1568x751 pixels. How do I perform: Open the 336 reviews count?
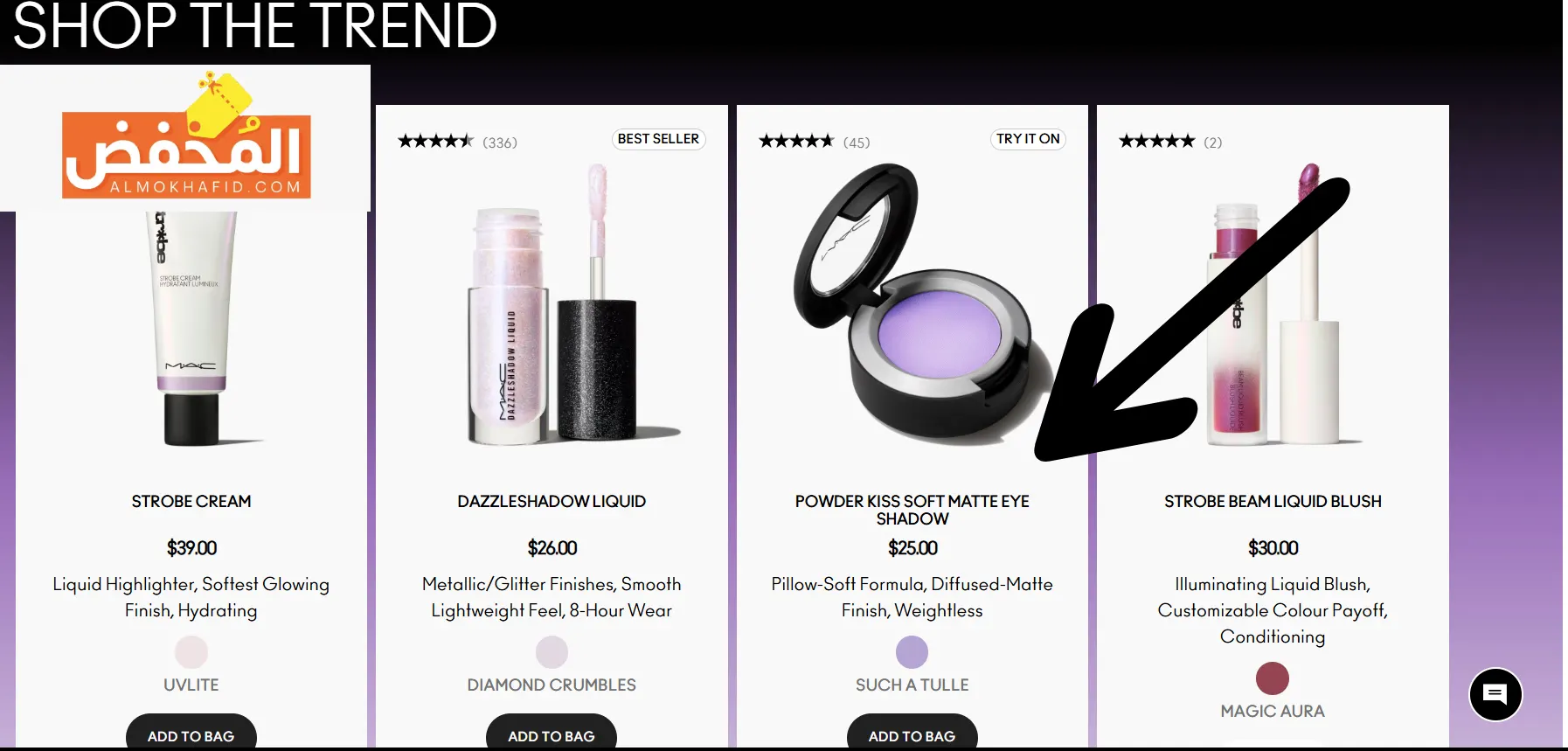pos(500,143)
